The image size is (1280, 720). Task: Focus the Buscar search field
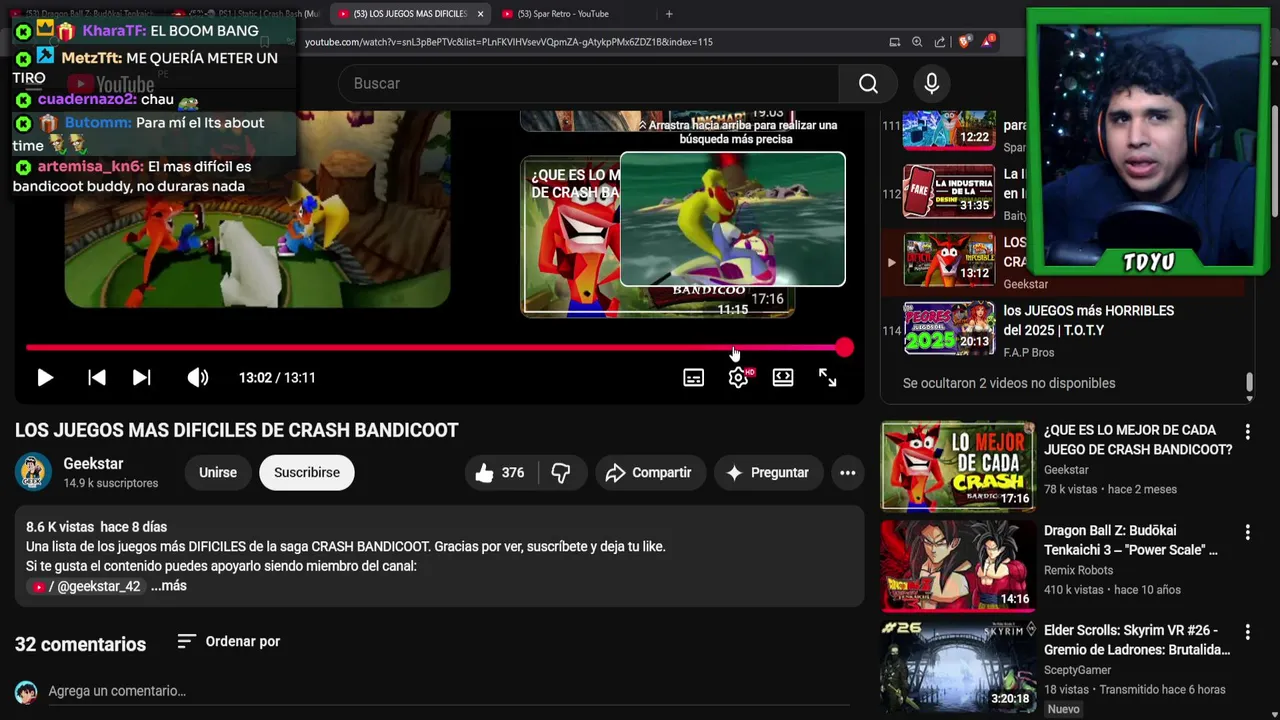(589, 83)
